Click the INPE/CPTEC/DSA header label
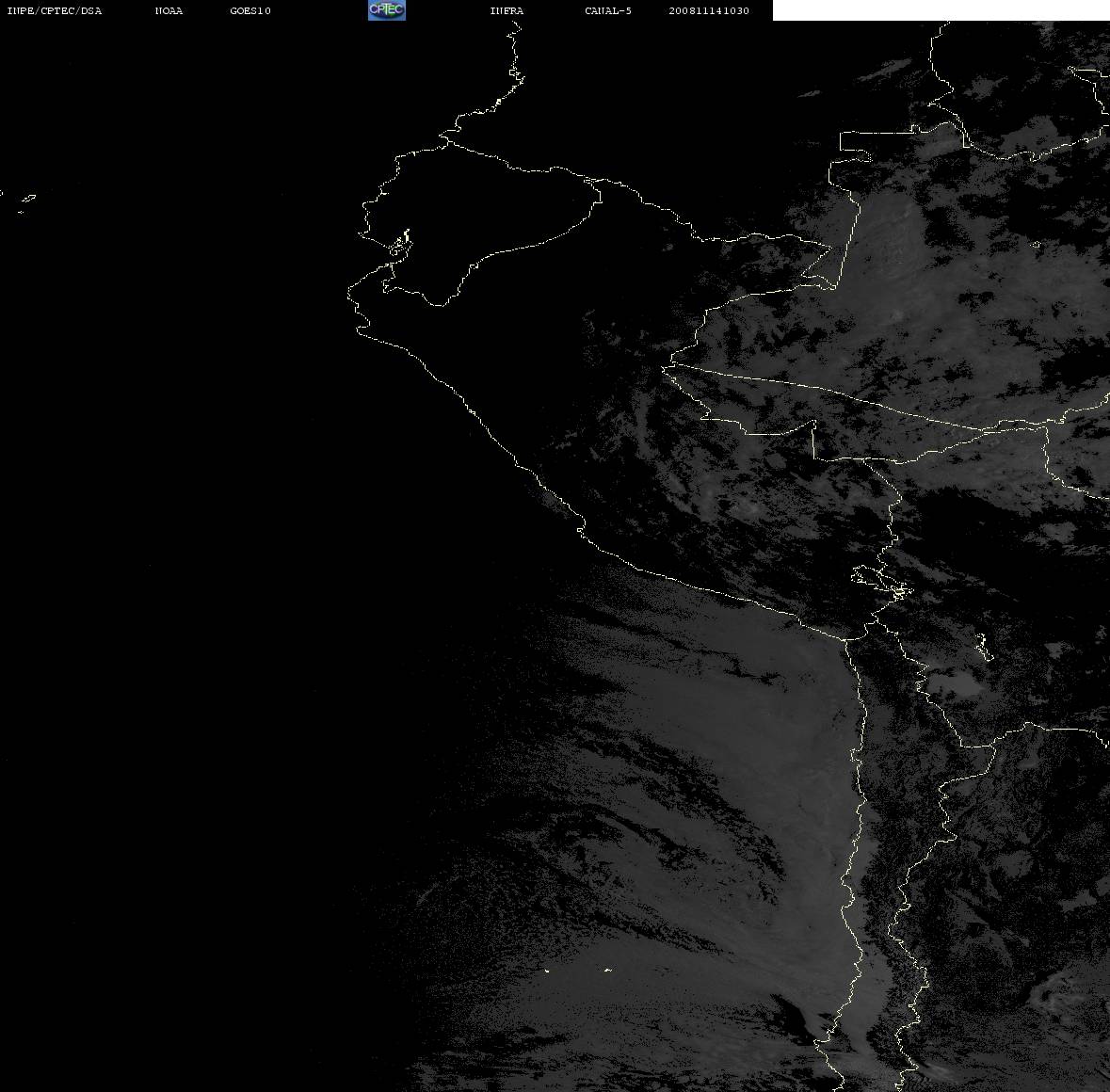The height and width of the screenshot is (1092, 1110). tap(54, 10)
